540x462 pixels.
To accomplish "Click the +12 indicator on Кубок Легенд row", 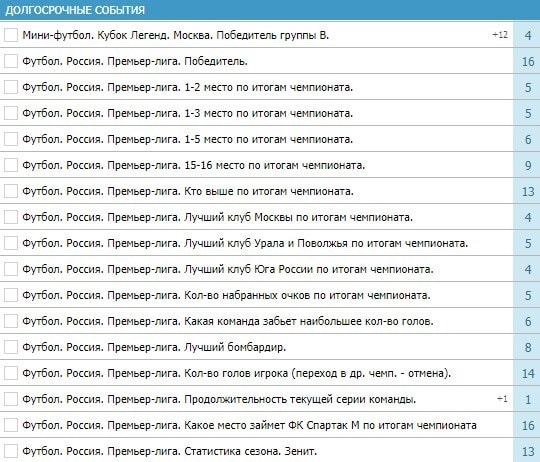I will coord(500,35).
